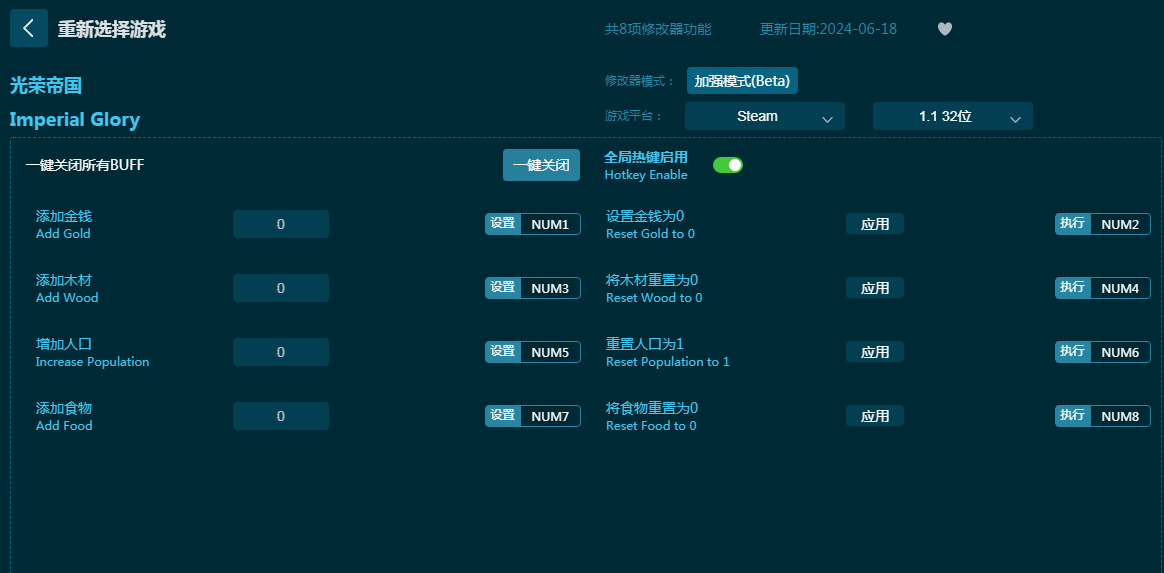The height and width of the screenshot is (573, 1164).
Task: Click 设置 button for Add Gold
Action: point(503,223)
